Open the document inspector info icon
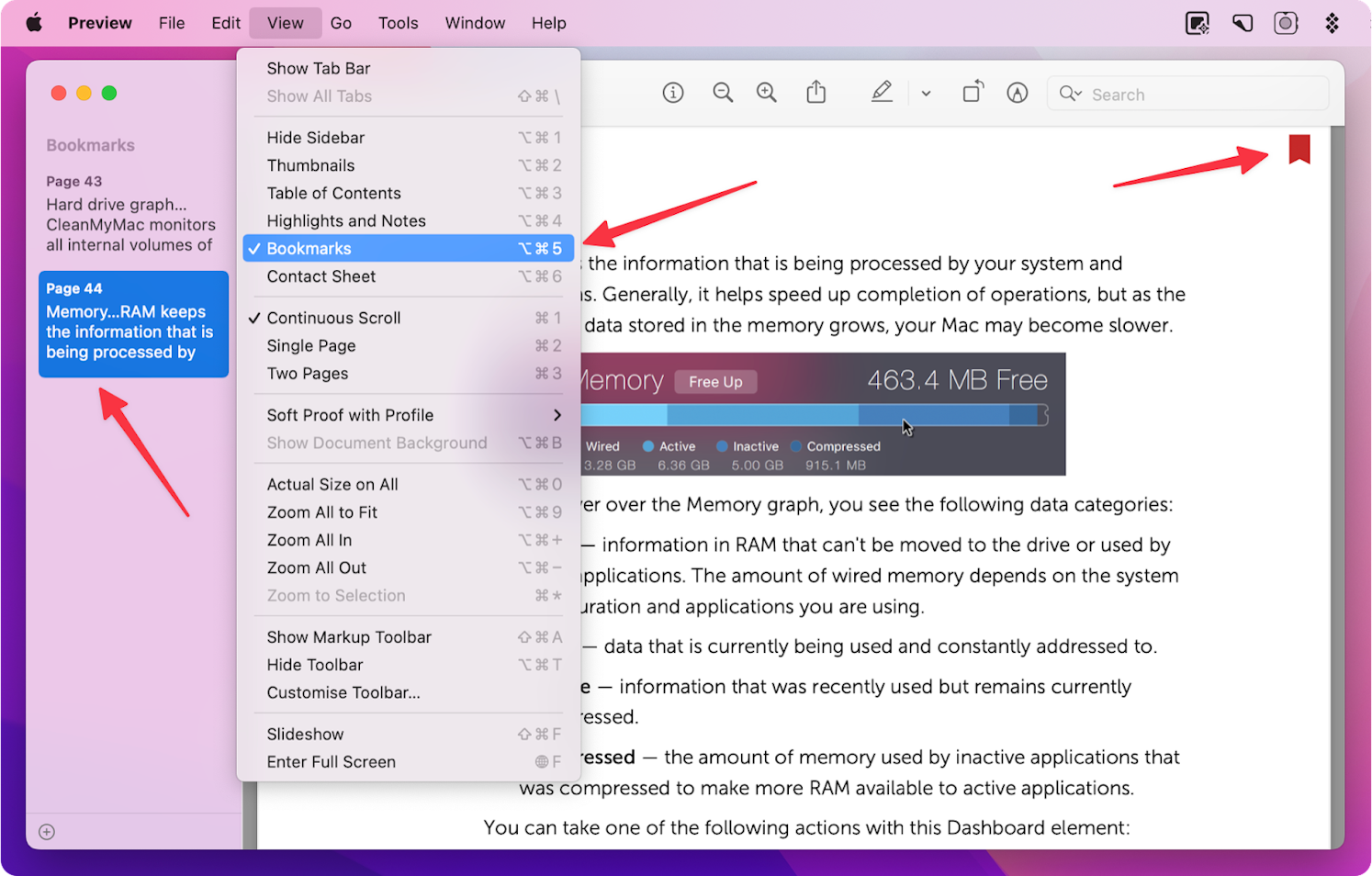 click(672, 92)
